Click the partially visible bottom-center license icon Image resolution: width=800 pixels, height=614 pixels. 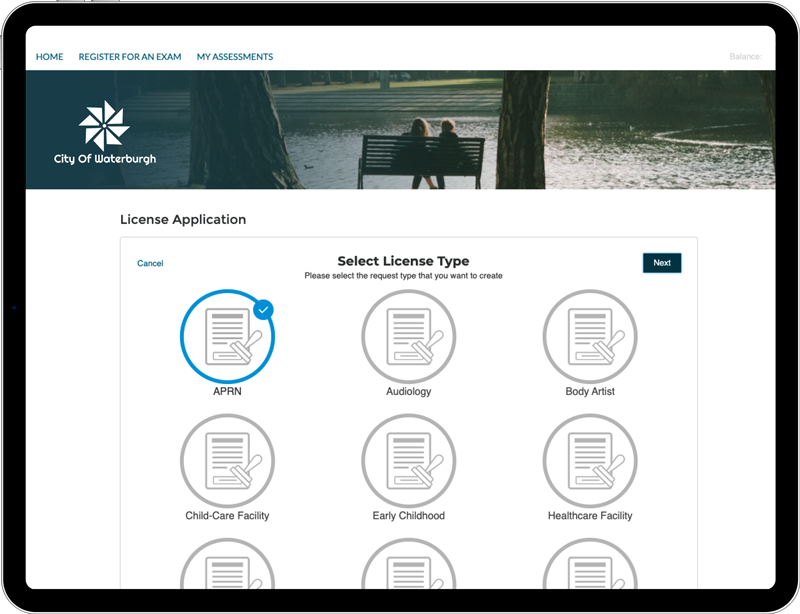tap(408, 565)
